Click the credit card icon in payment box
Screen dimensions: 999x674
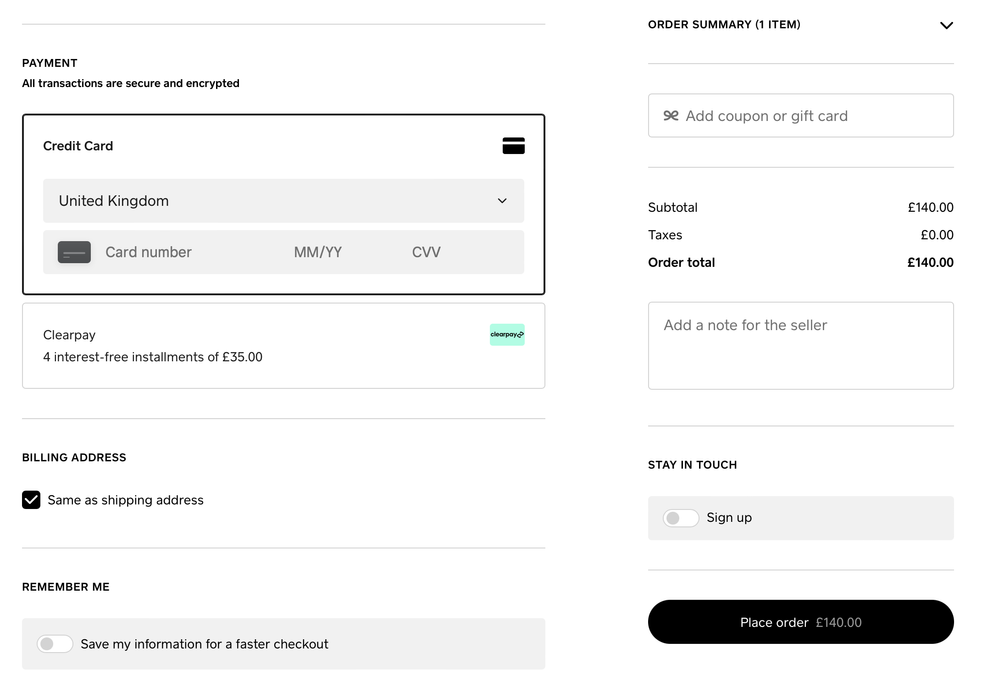tap(513, 146)
